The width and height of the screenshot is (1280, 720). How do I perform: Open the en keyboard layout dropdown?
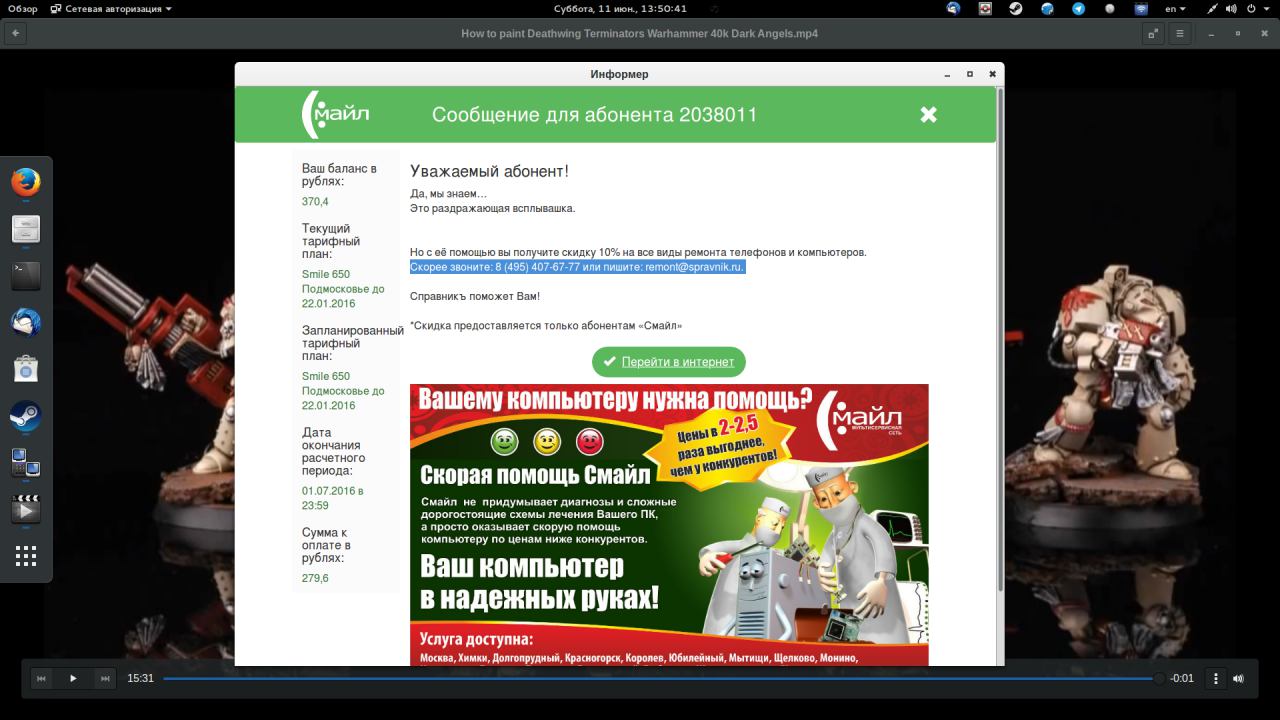(1176, 9)
